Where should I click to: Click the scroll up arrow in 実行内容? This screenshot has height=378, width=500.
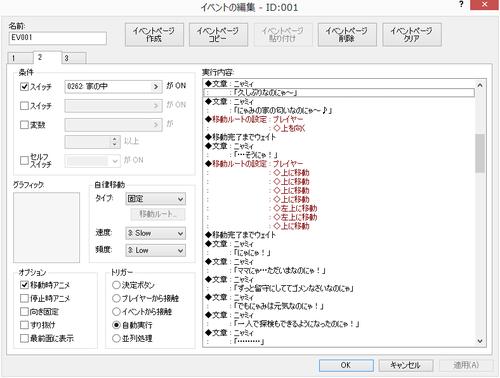pyautogui.click(x=480, y=85)
